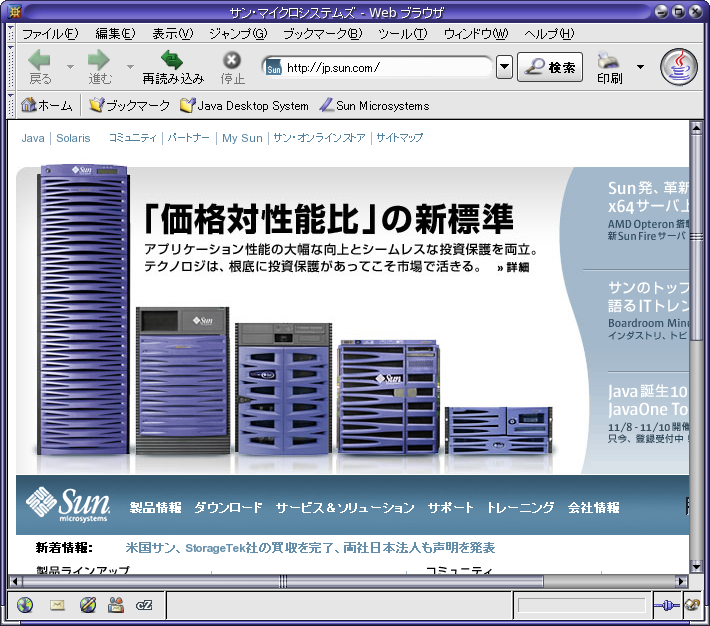The width and height of the screenshot is (710, 626).
Task: Open the ブックマーク(B) menu
Action: (x=322, y=34)
